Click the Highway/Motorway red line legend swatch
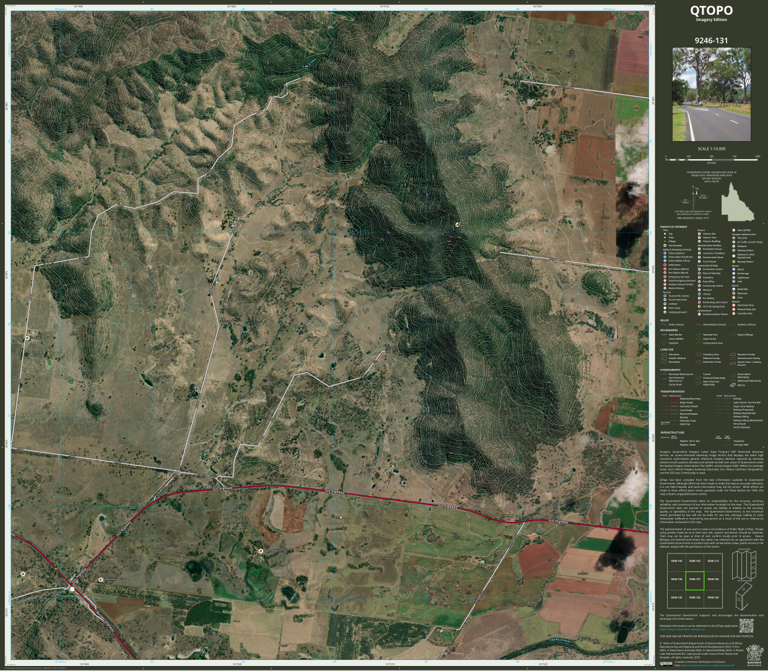 674,399
